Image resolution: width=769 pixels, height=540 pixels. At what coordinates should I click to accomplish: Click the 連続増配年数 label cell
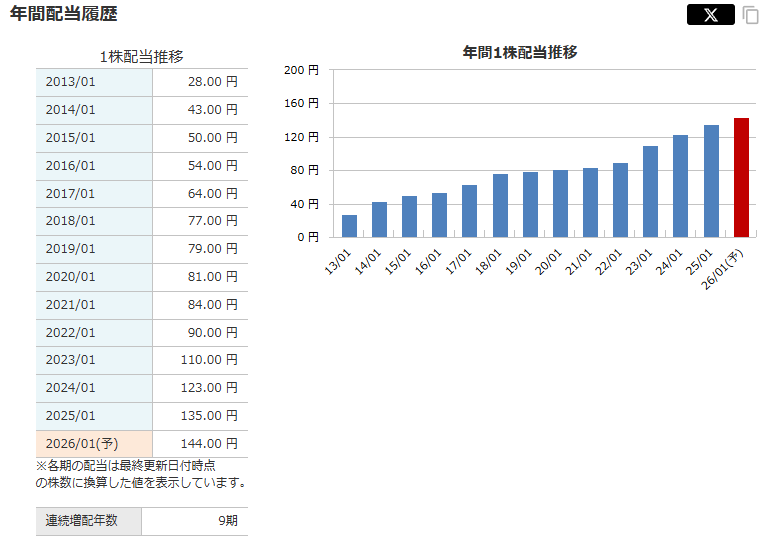(x=89, y=521)
